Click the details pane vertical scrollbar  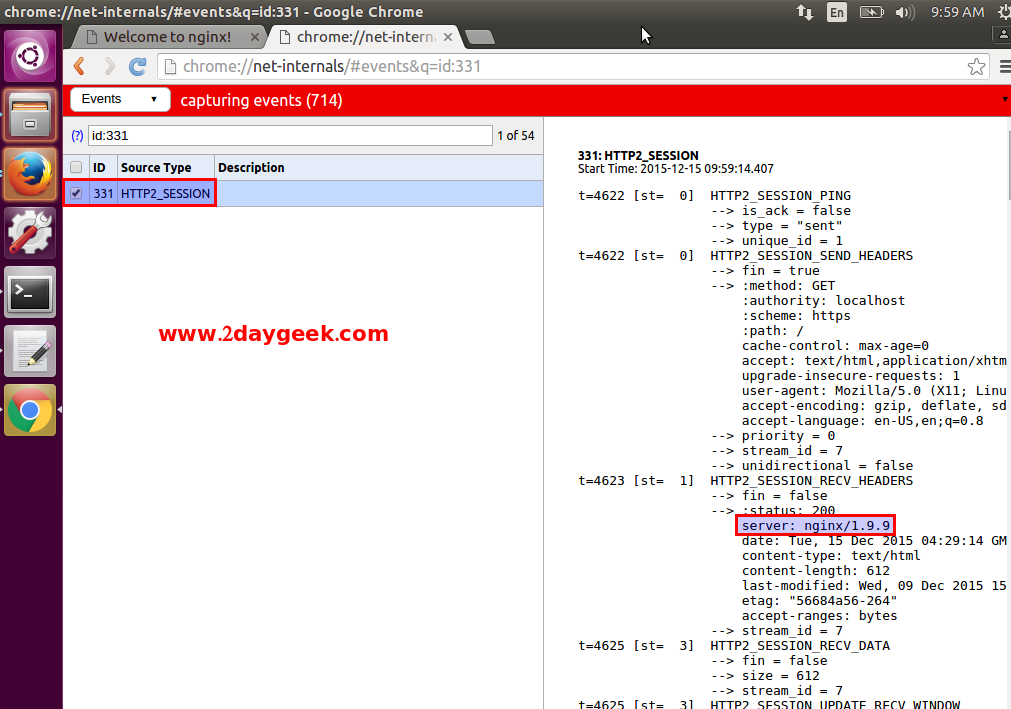(x=1008, y=164)
